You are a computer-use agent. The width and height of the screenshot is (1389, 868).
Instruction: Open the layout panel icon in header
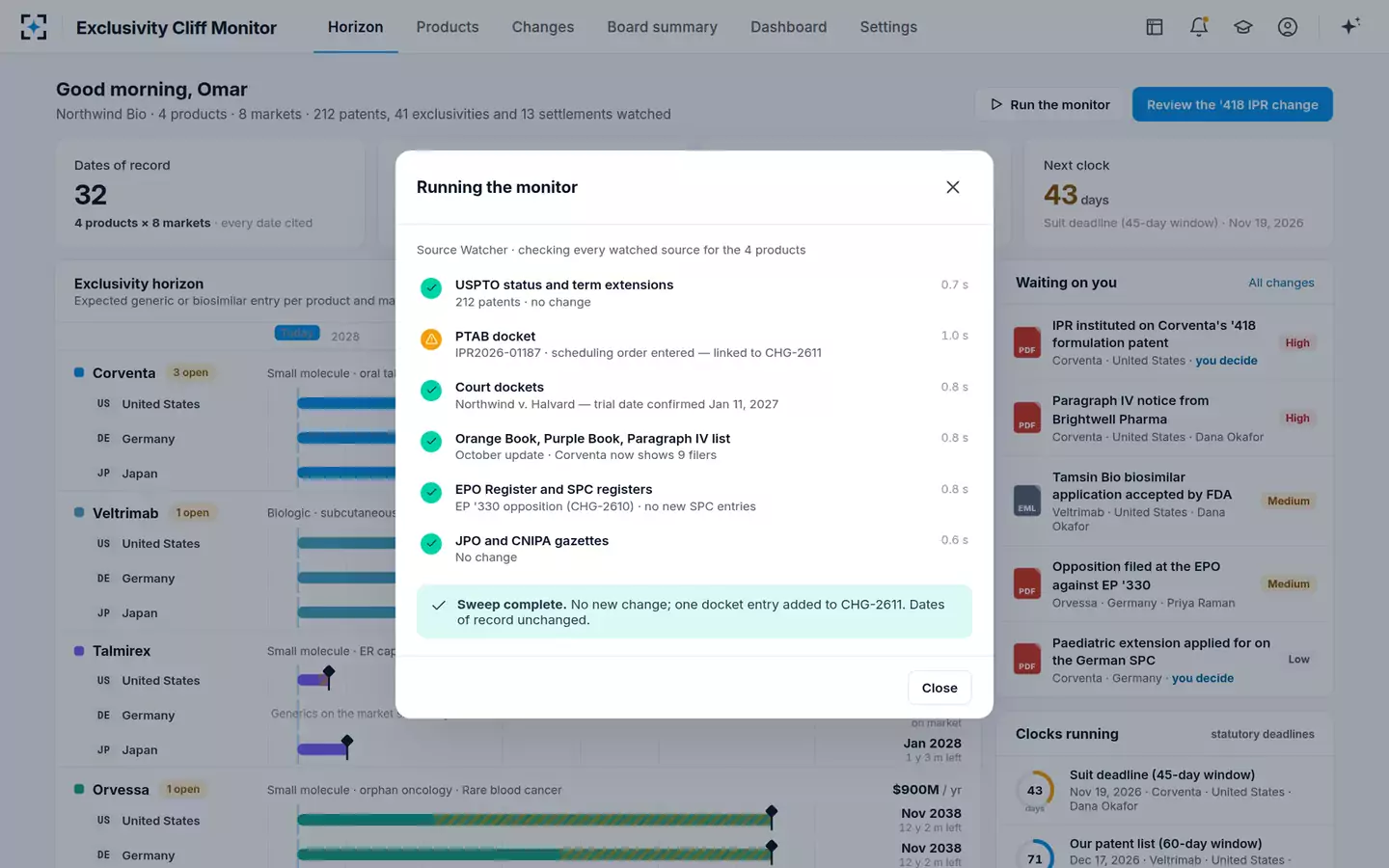pyautogui.click(x=1155, y=27)
